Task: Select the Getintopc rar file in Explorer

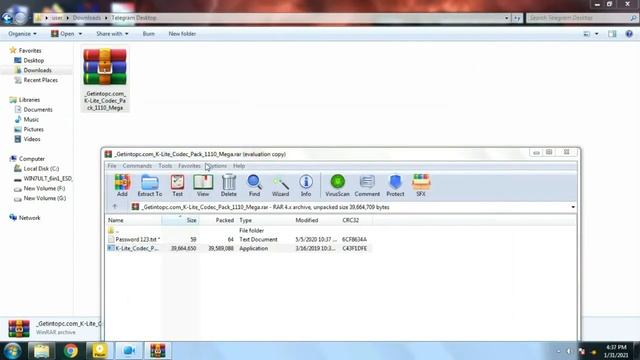Action: (105, 78)
